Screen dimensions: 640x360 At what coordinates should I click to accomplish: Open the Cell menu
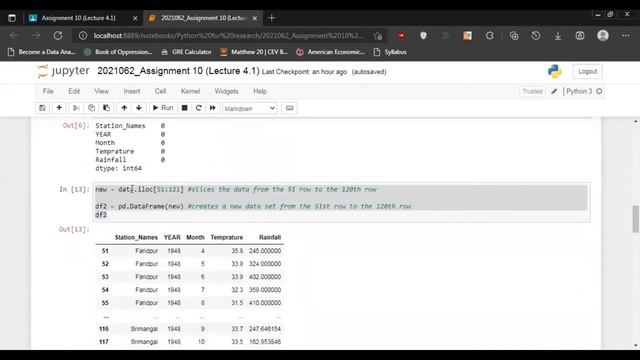coord(160,91)
